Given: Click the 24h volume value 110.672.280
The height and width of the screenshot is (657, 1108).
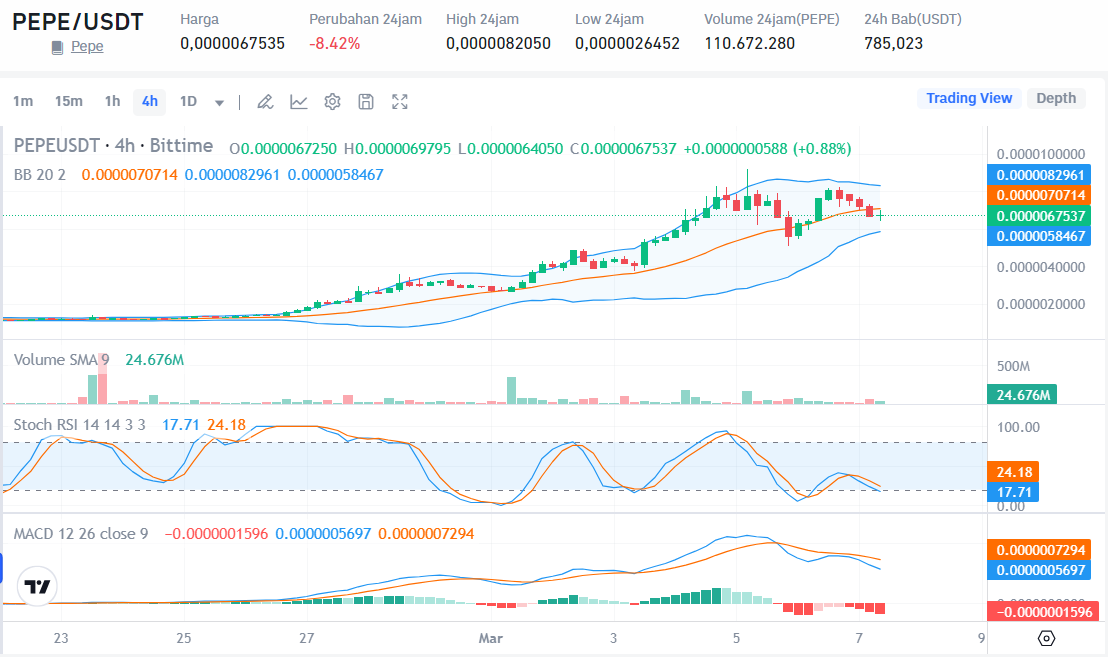Looking at the screenshot, I should click(750, 44).
